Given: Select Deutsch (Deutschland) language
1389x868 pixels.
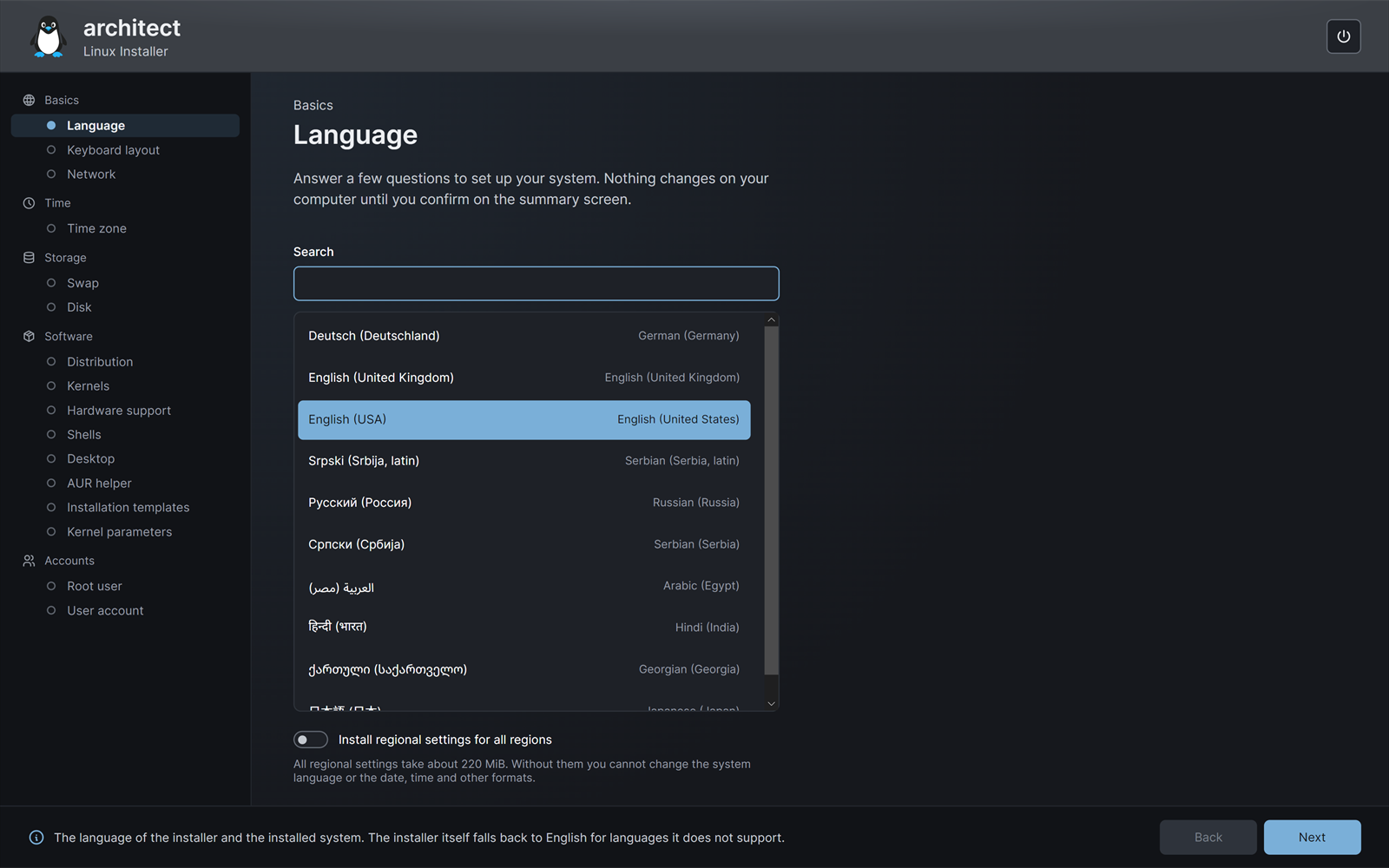Looking at the screenshot, I should pos(523,336).
